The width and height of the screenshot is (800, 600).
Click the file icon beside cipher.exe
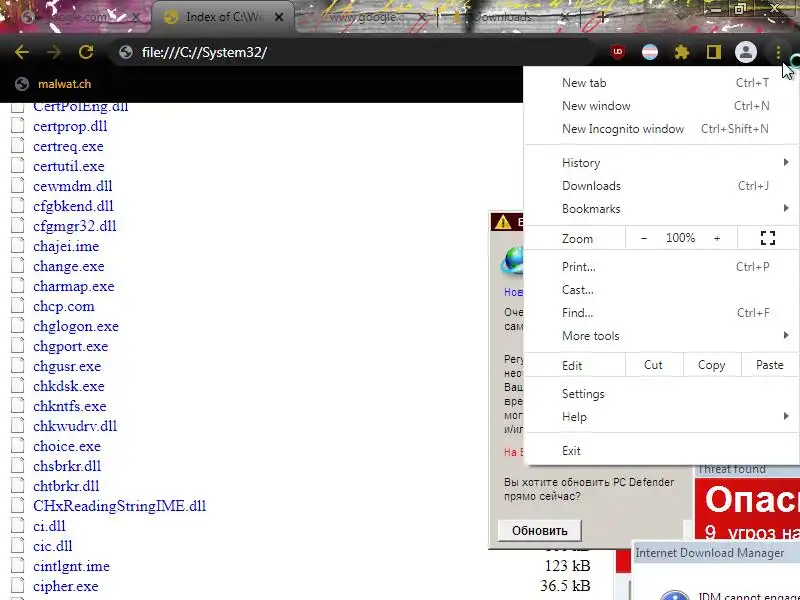coord(18,586)
